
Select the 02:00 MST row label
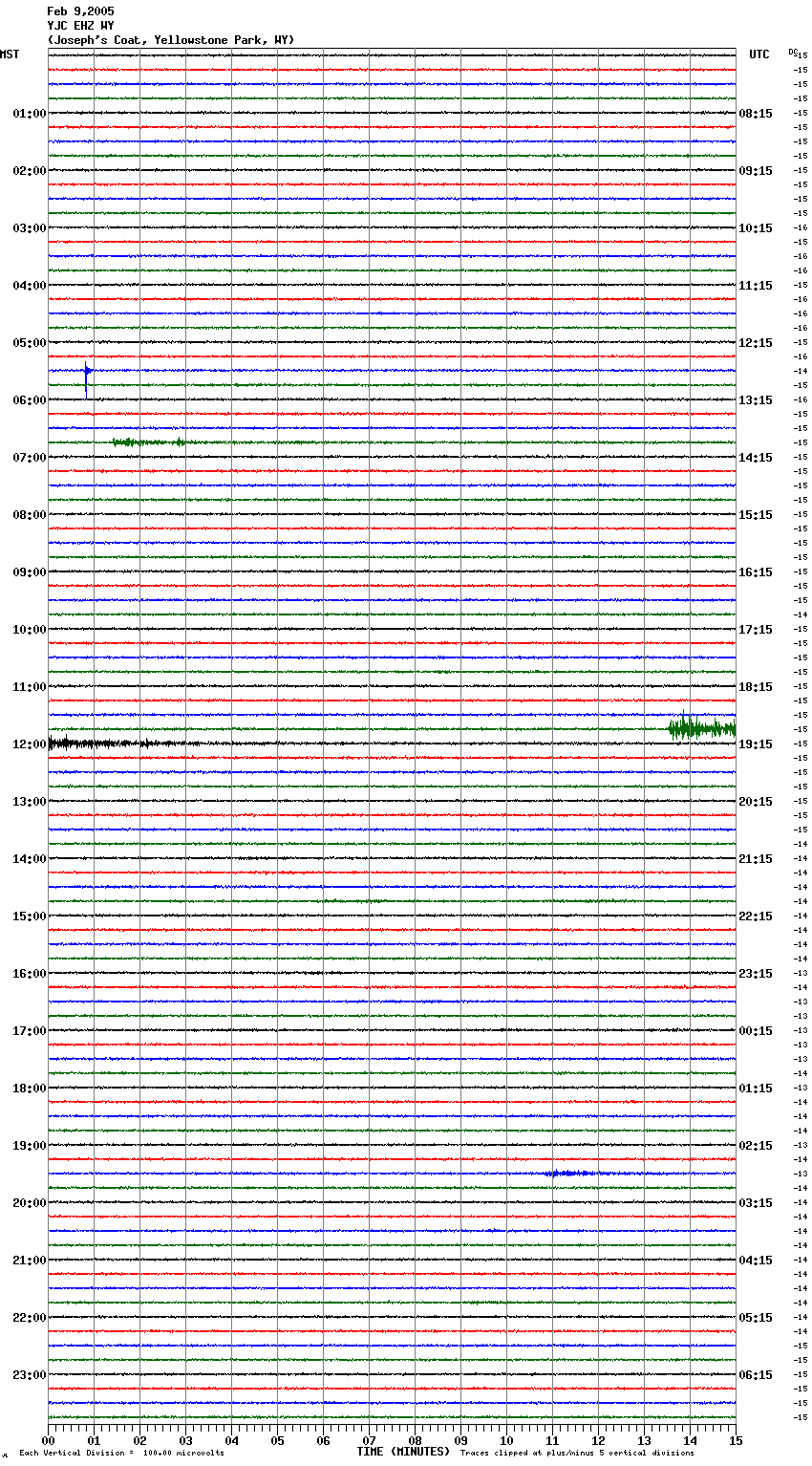(30, 171)
